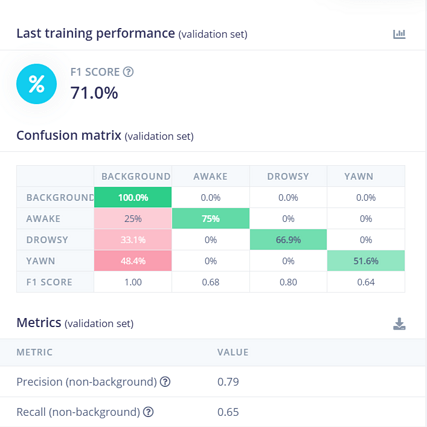Click the cyan percent circle icon

click(36, 84)
